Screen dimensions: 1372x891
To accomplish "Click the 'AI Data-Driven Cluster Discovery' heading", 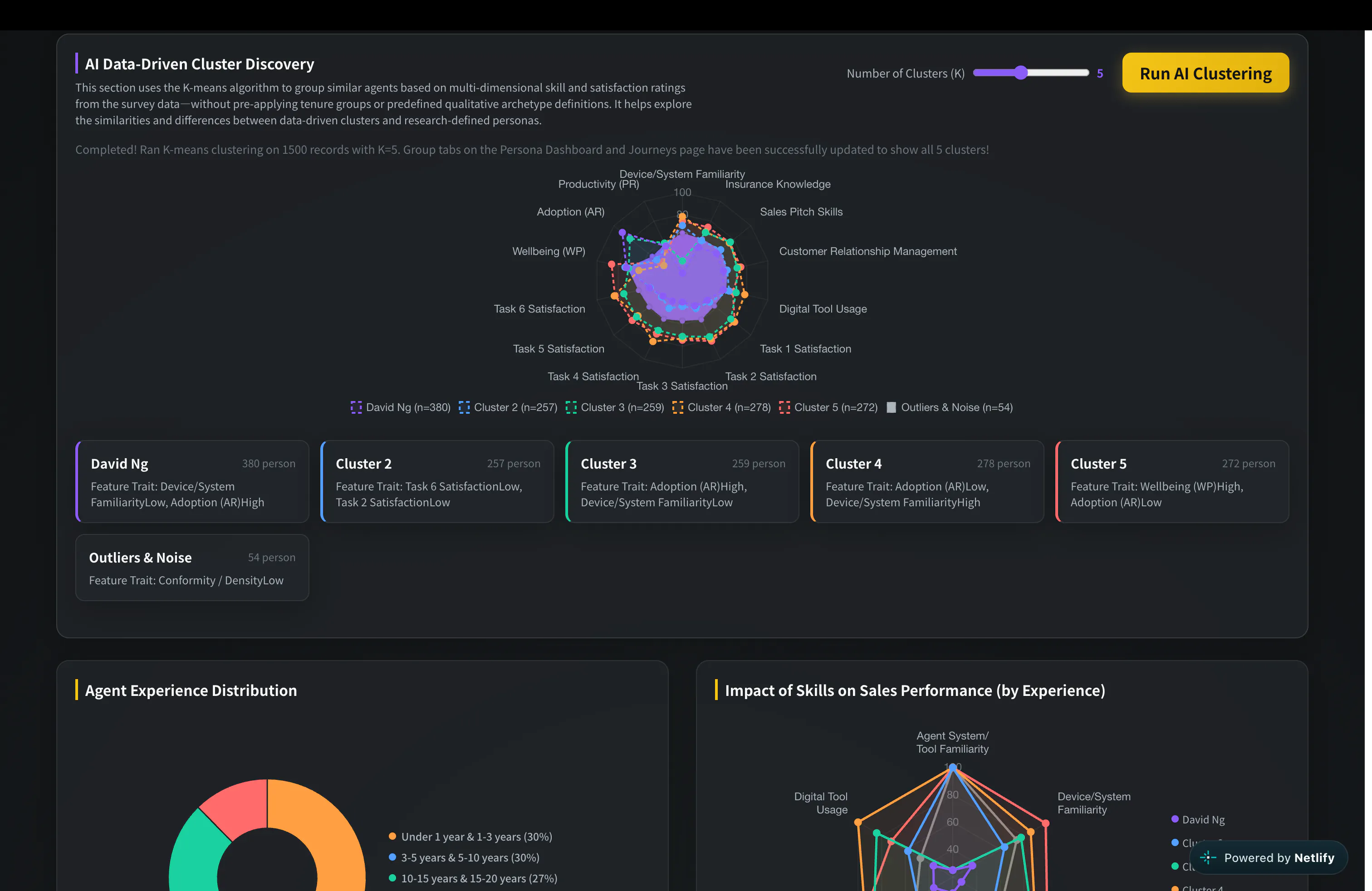I will point(200,64).
